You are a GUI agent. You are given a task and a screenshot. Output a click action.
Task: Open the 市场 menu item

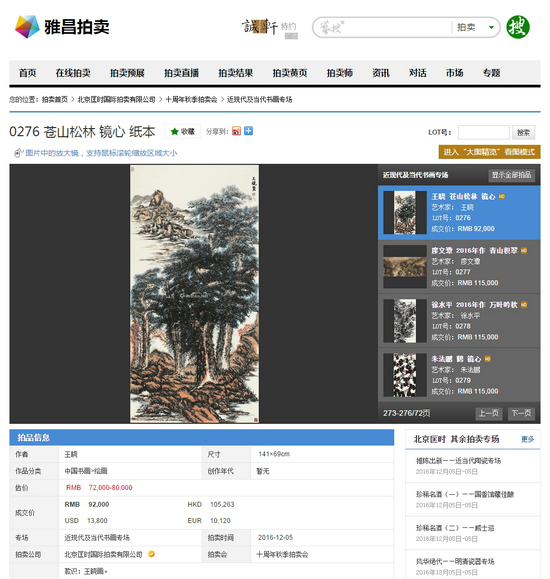(x=454, y=73)
